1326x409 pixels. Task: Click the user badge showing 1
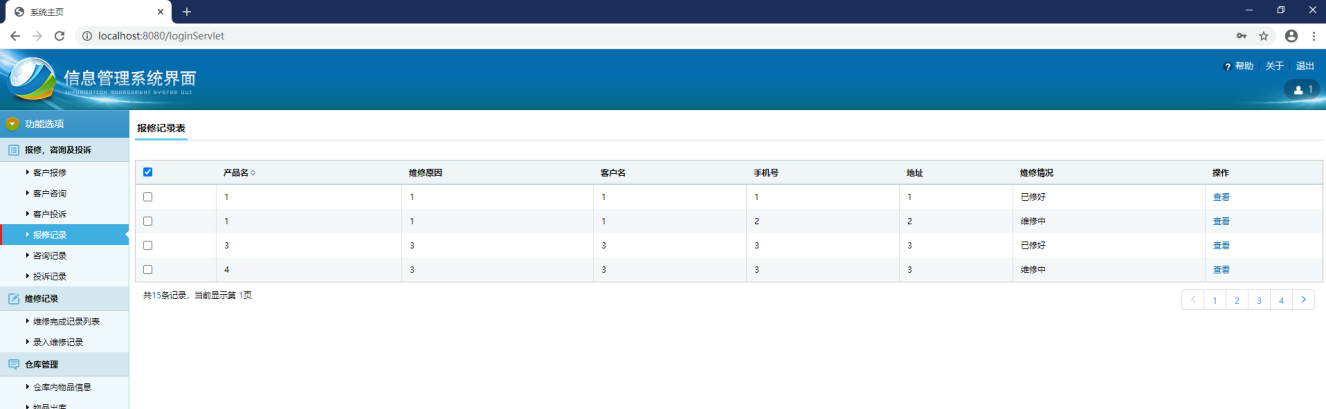pos(1303,90)
